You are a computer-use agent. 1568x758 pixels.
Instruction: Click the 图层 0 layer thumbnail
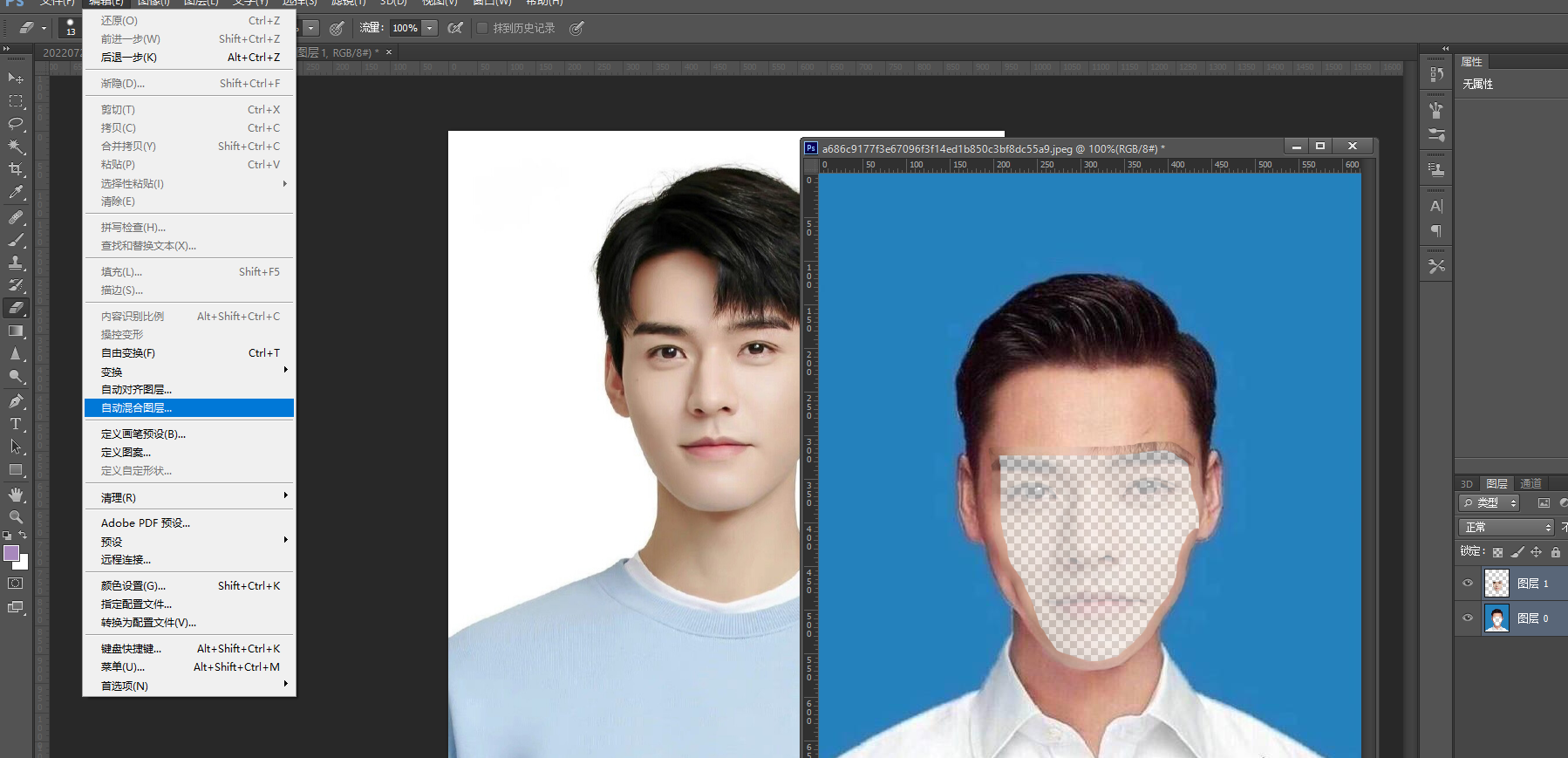coord(1496,618)
